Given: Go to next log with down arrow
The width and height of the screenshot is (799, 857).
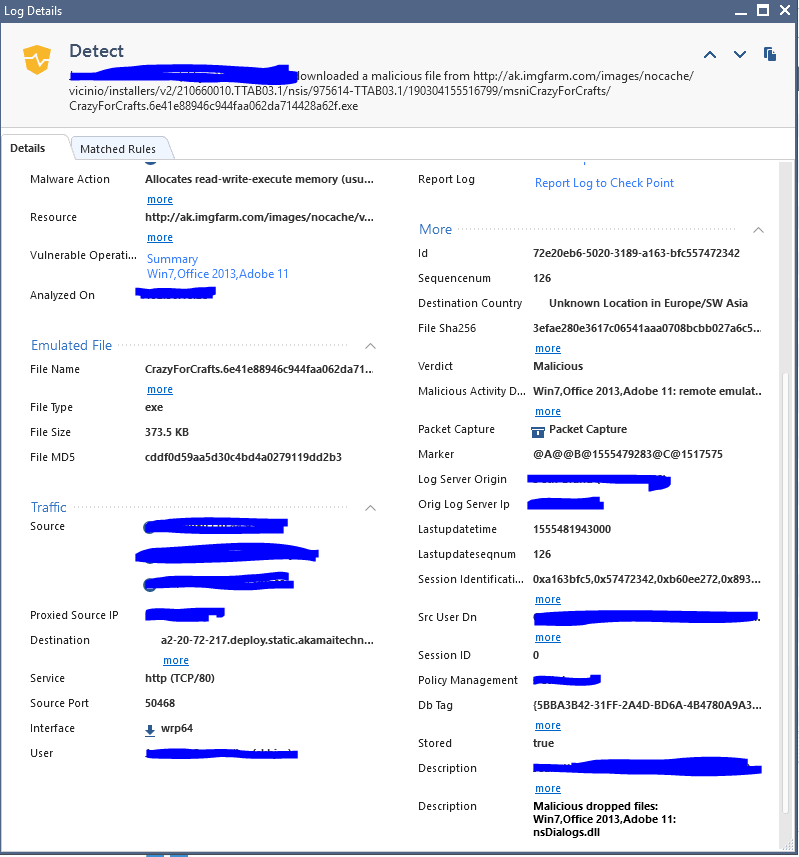Looking at the screenshot, I should pos(740,54).
